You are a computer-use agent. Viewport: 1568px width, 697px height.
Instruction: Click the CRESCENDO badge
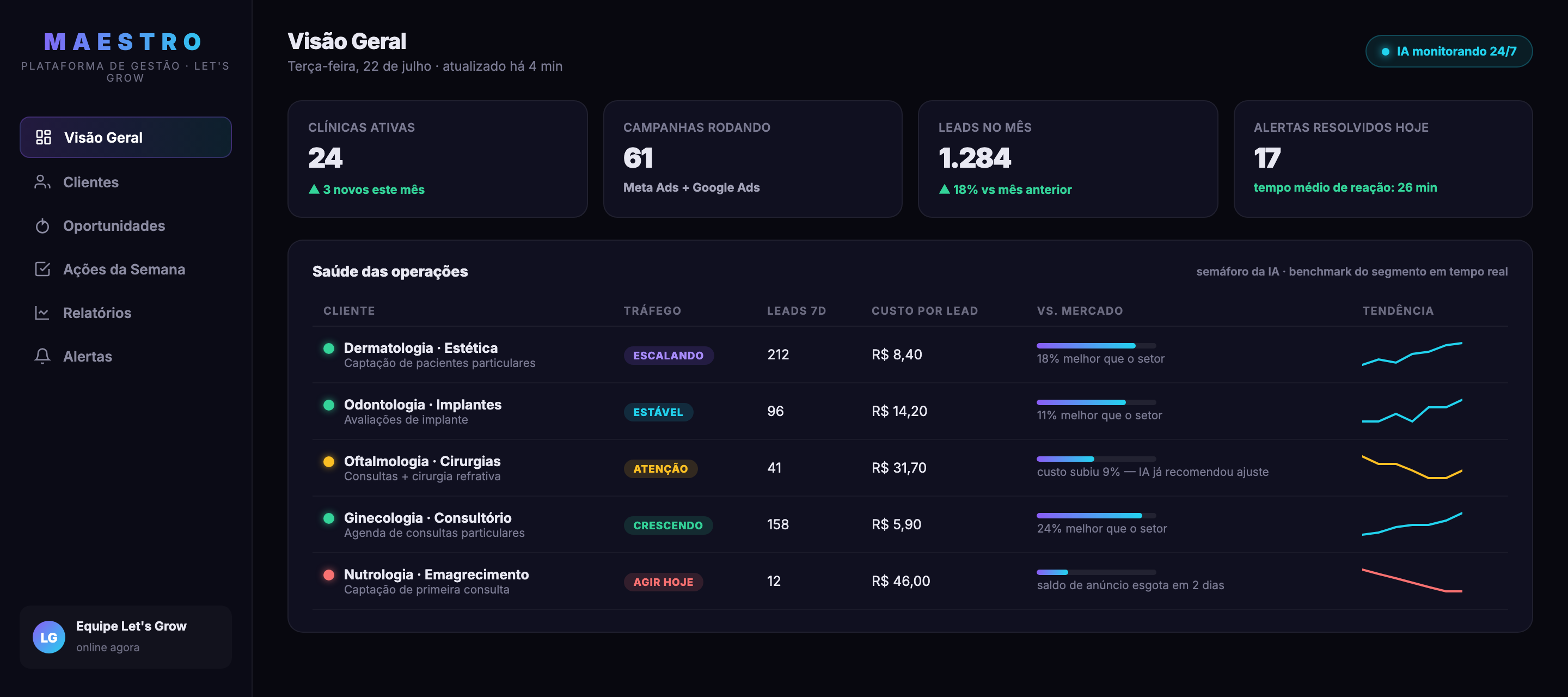(x=667, y=525)
